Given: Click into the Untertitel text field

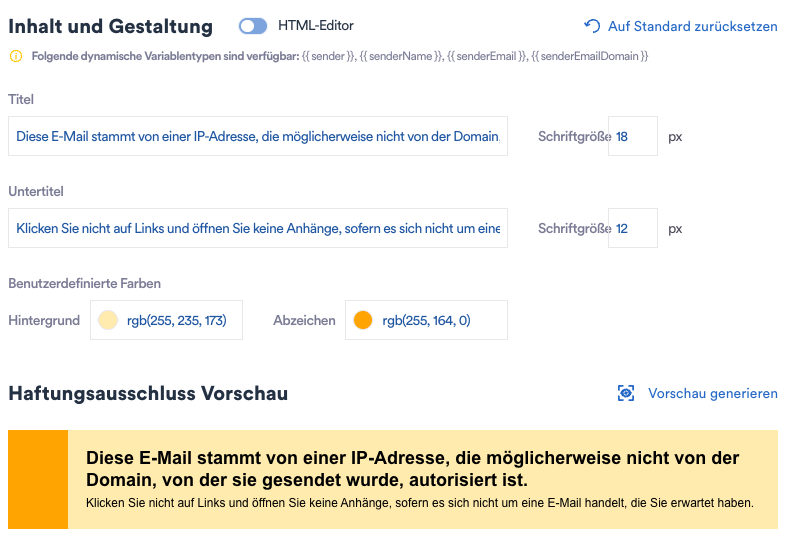Looking at the screenshot, I should pos(257,228).
